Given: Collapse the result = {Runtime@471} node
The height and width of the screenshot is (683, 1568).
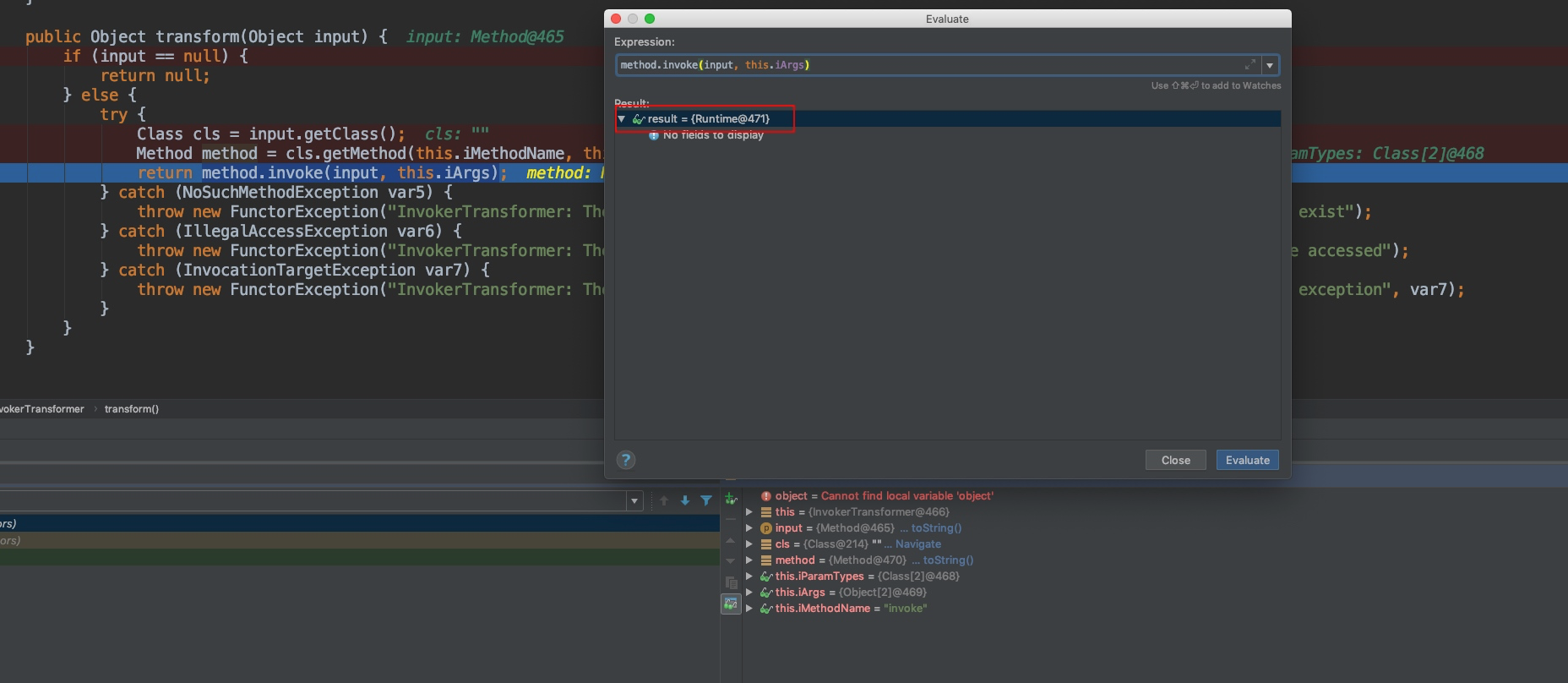Looking at the screenshot, I should (x=622, y=119).
